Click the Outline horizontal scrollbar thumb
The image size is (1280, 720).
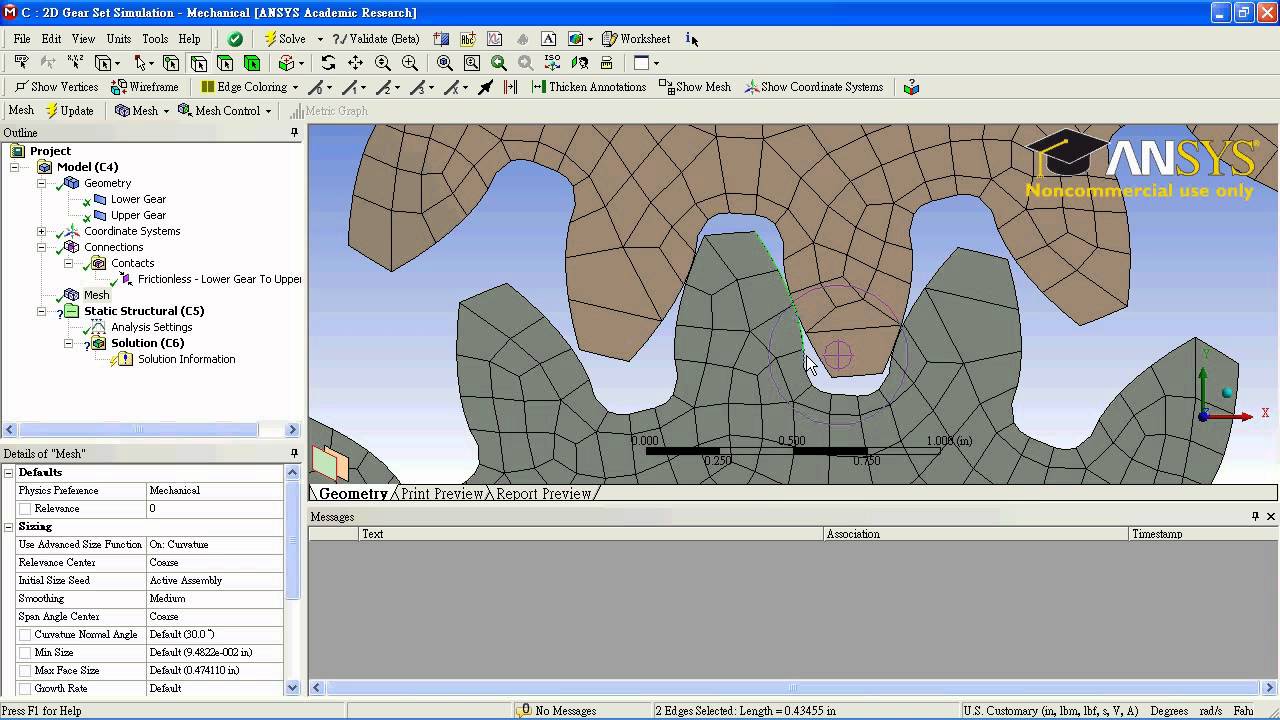pyautogui.click(x=138, y=430)
